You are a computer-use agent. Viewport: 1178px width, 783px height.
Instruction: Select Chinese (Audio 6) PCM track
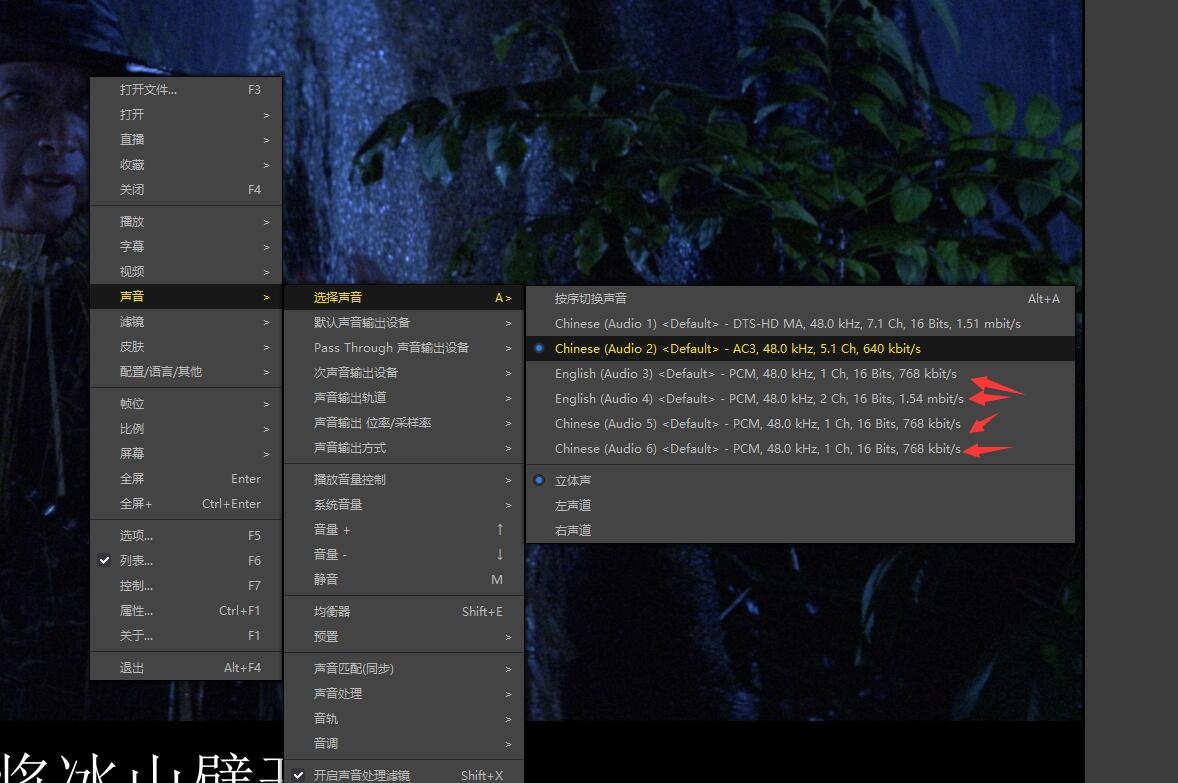point(800,449)
